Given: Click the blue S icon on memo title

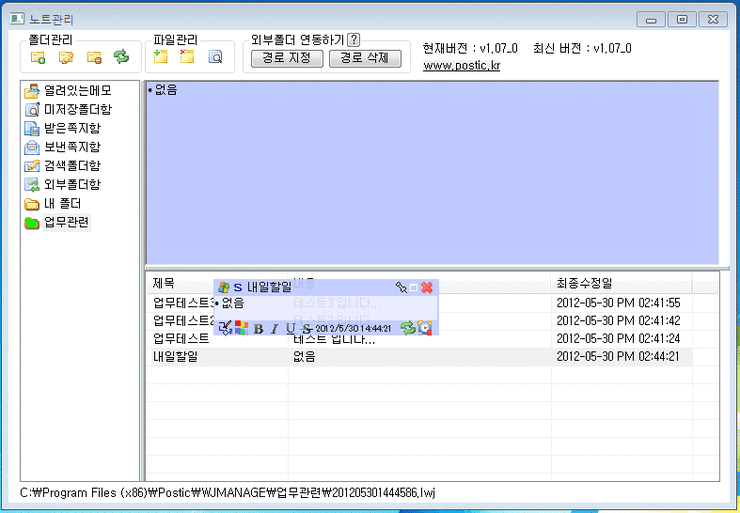Looking at the screenshot, I should click(238, 287).
